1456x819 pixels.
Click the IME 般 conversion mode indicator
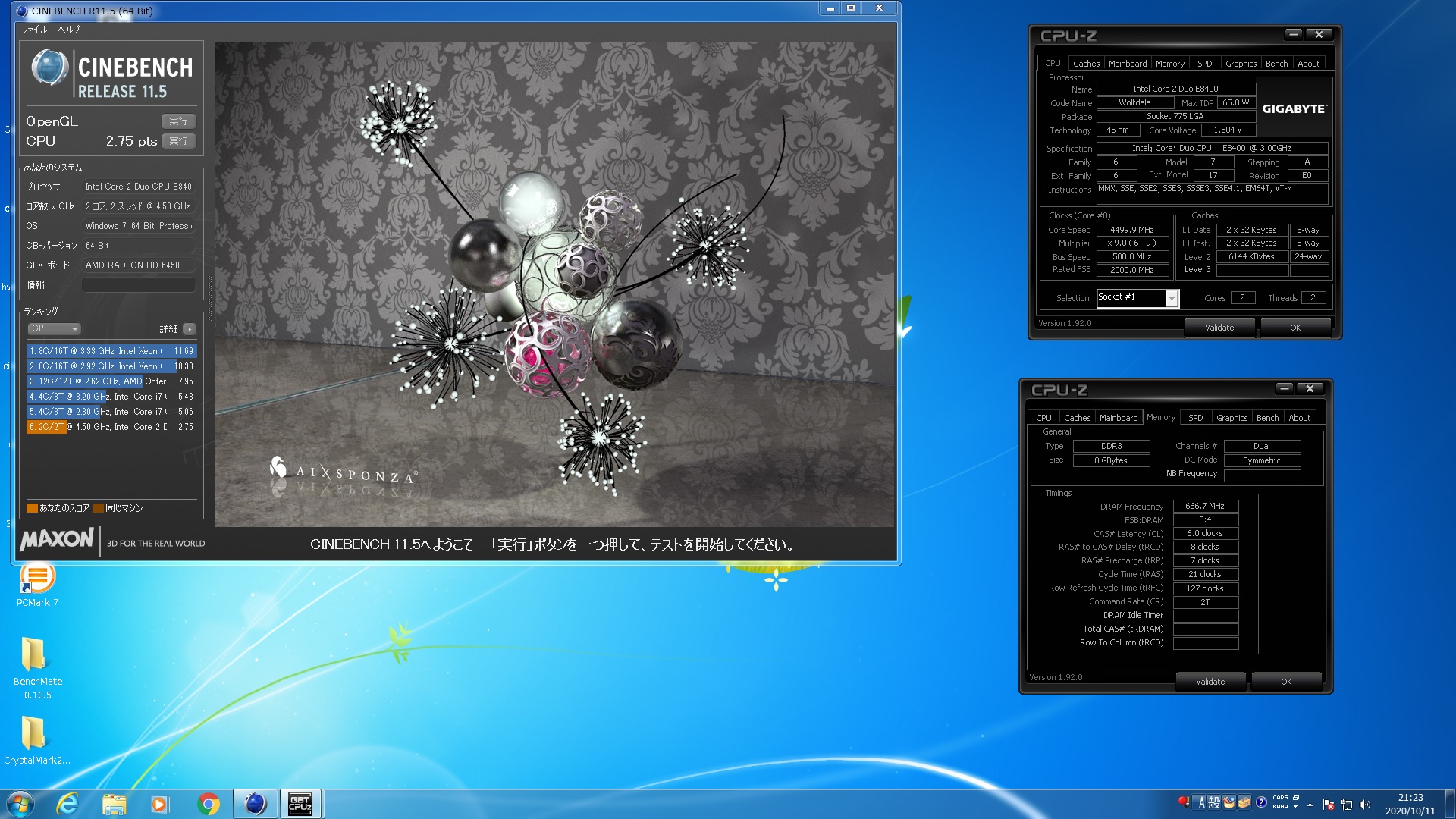pyautogui.click(x=1214, y=803)
